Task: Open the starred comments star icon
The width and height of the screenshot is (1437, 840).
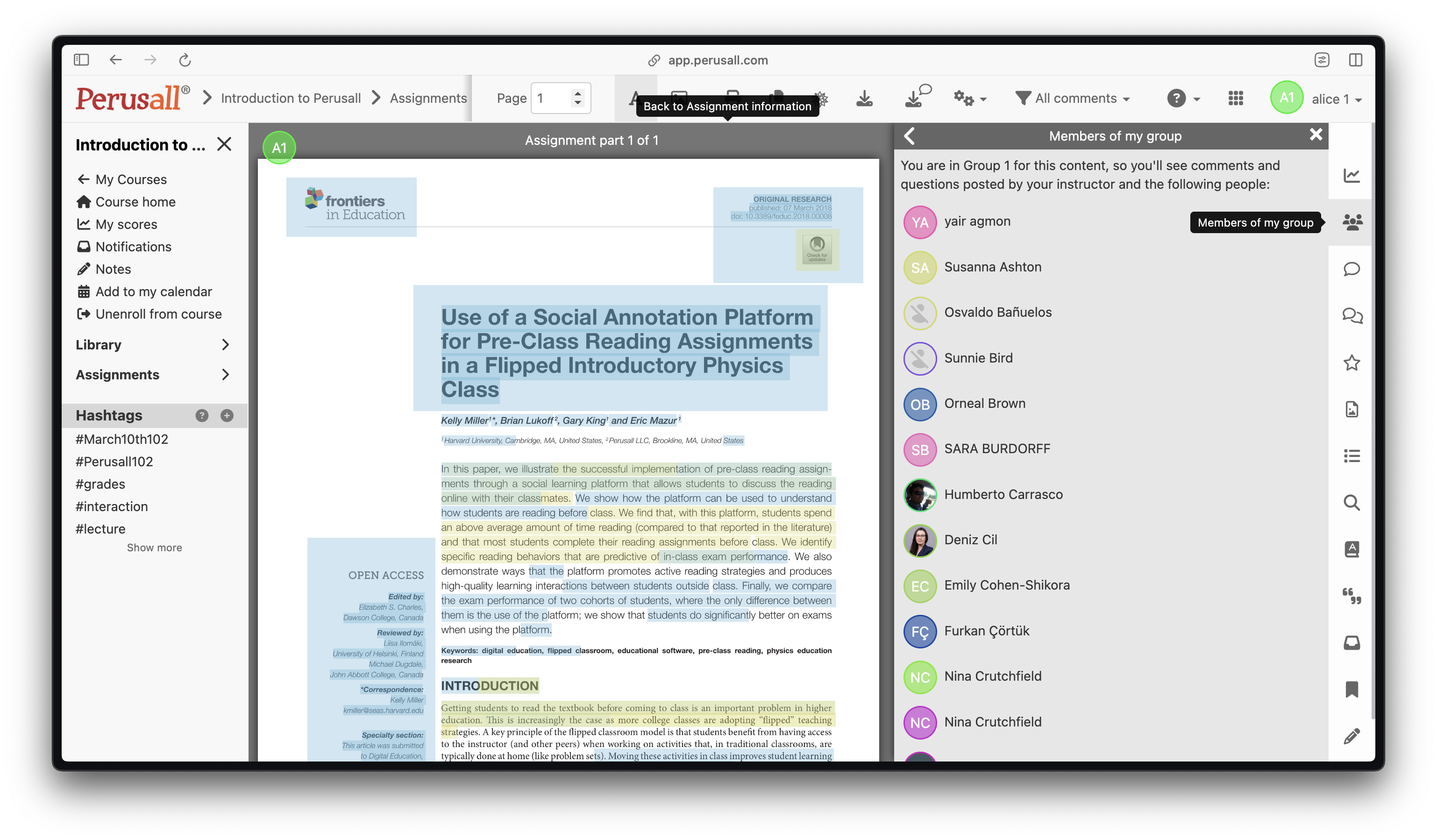Action: [1352, 363]
